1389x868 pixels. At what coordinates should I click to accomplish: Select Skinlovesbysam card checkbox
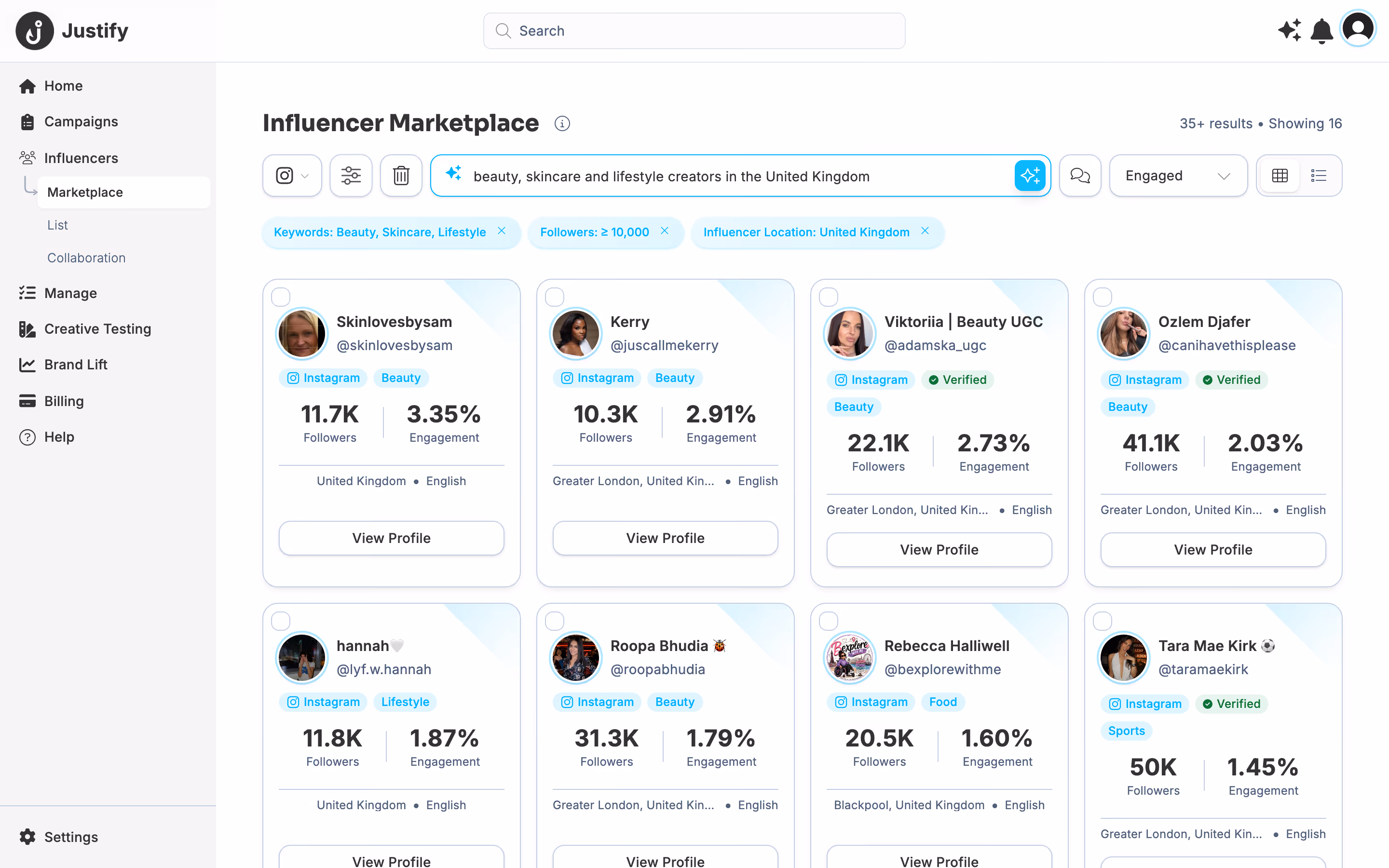point(281,297)
